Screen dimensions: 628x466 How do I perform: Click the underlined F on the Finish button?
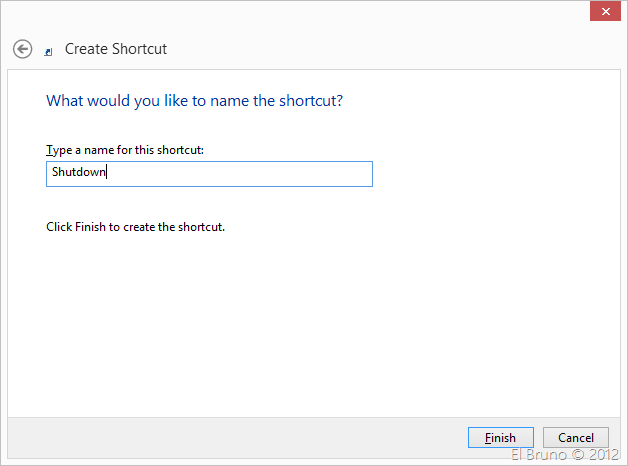pyautogui.click(x=487, y=438)
